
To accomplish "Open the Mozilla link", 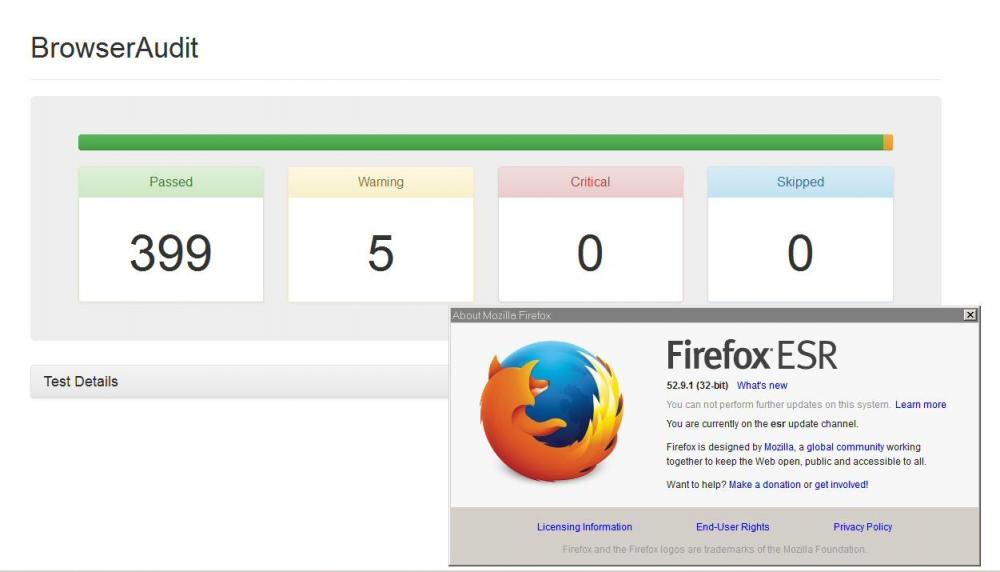I will pyautogui.click(x=778, y=447).
